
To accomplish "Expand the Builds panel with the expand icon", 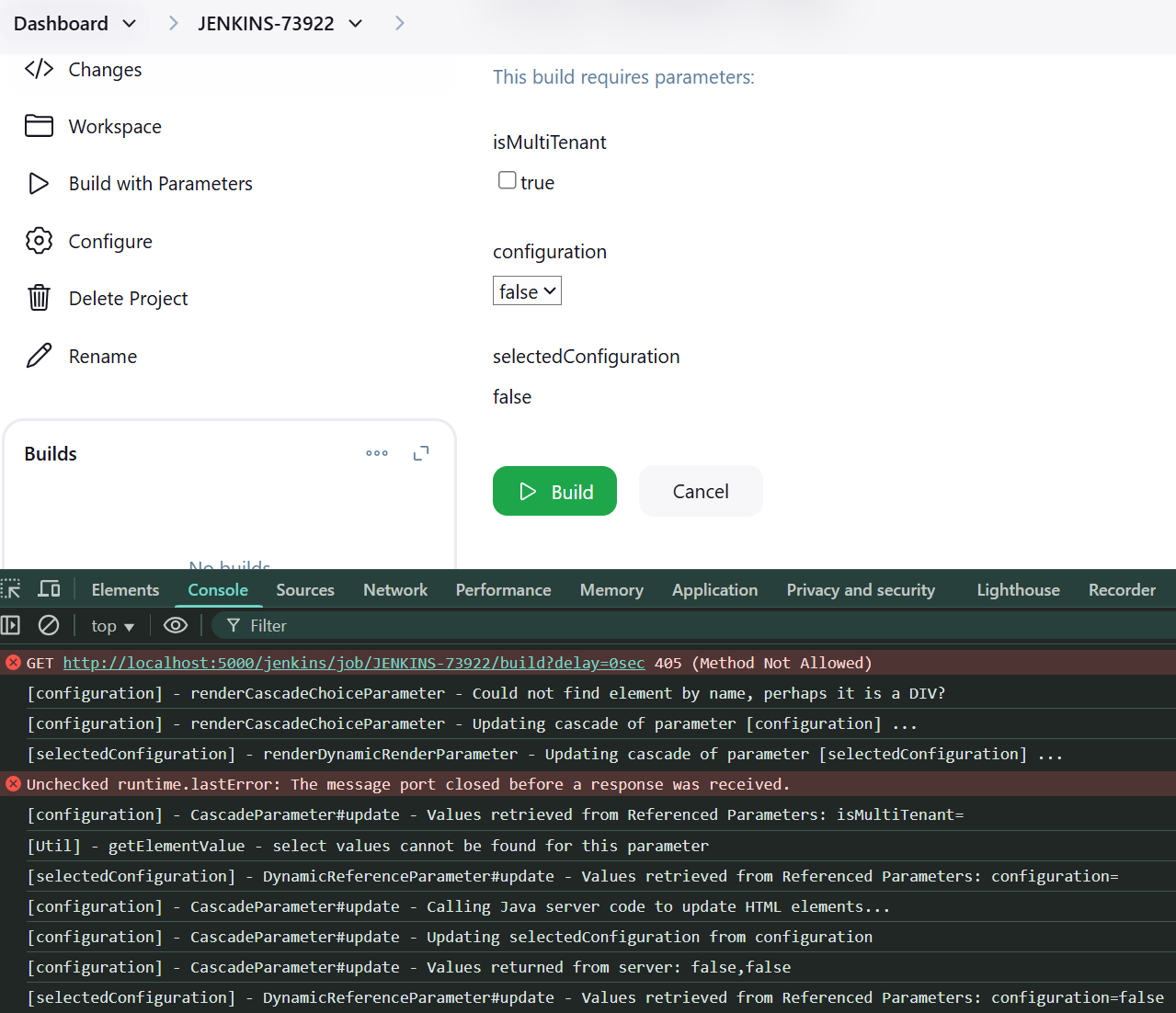I will pos(421,453).
